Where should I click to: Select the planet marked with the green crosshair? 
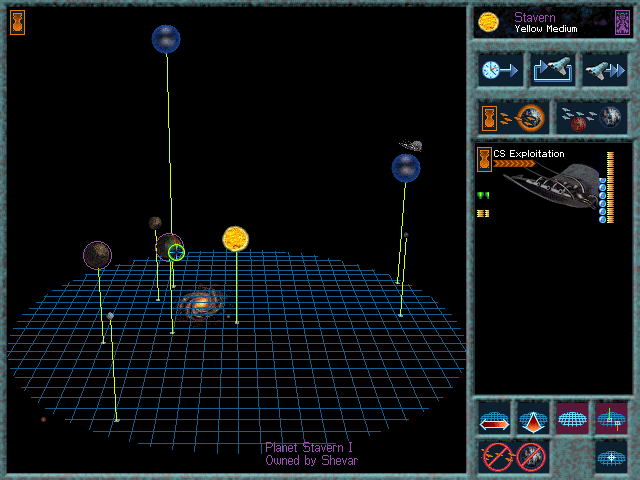coord(170,247)
